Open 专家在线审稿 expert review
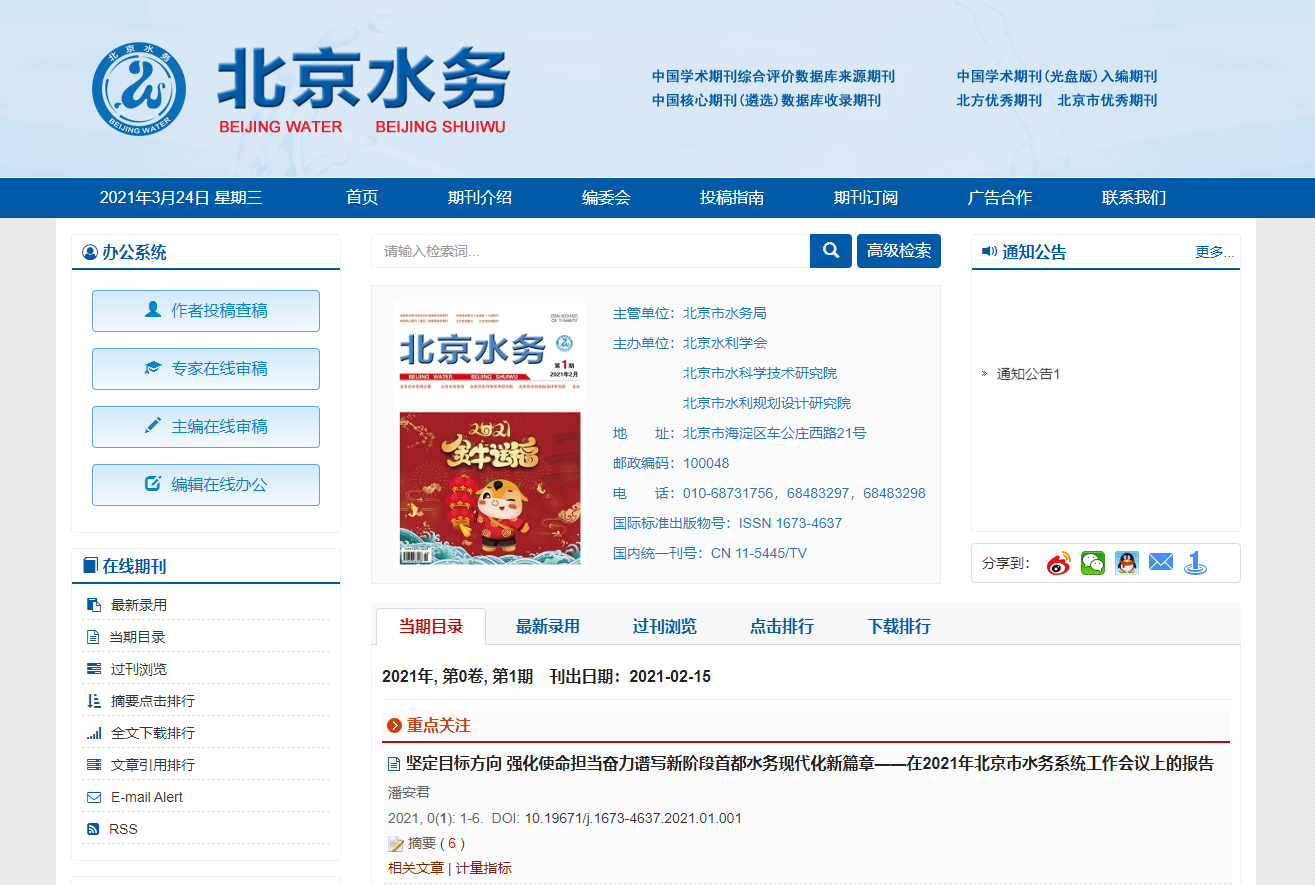 [x=206, y=369]
